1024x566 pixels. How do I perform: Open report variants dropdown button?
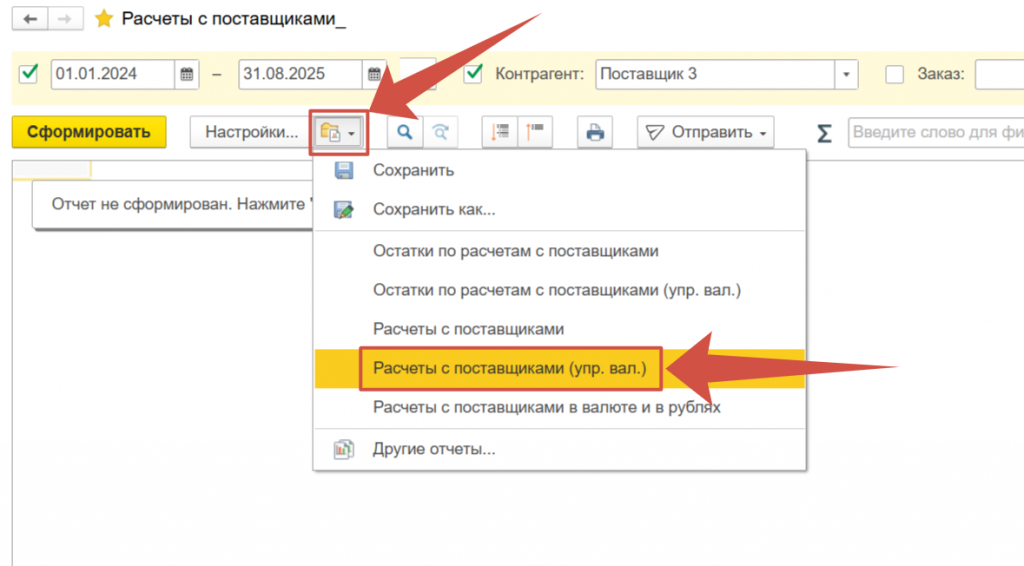[x=340, y=132]
